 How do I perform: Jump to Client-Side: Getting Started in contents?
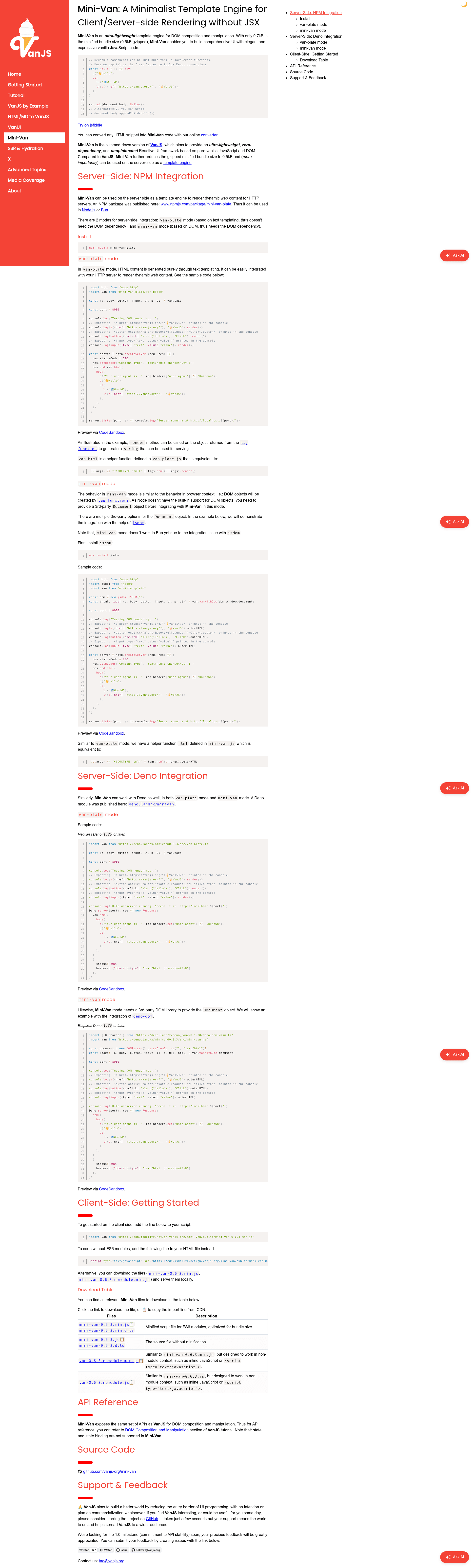coord(314,54)
